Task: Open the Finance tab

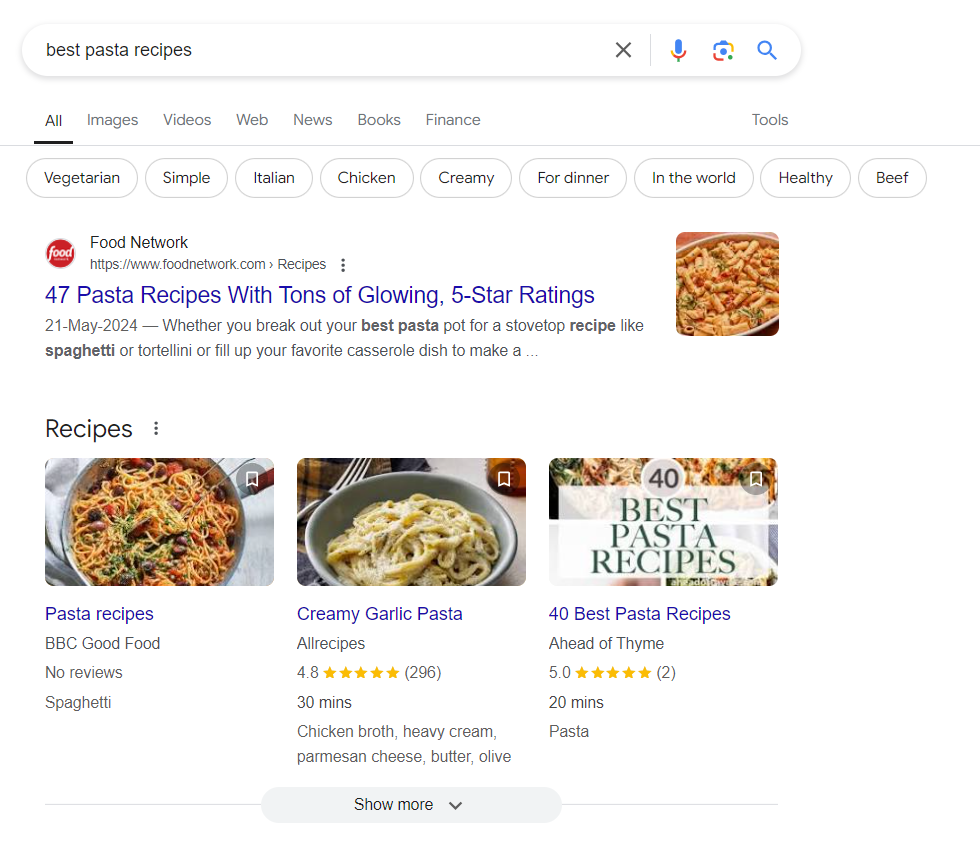Action: pyautogui.click(x=453, y=120)
